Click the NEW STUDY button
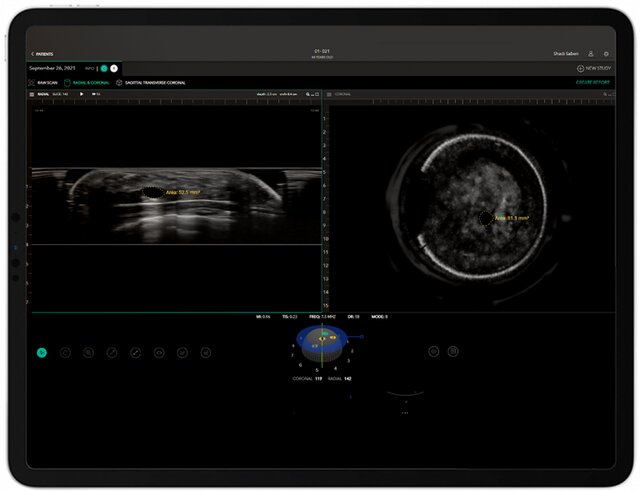This screenshot has width=640, height=491. 594,68
